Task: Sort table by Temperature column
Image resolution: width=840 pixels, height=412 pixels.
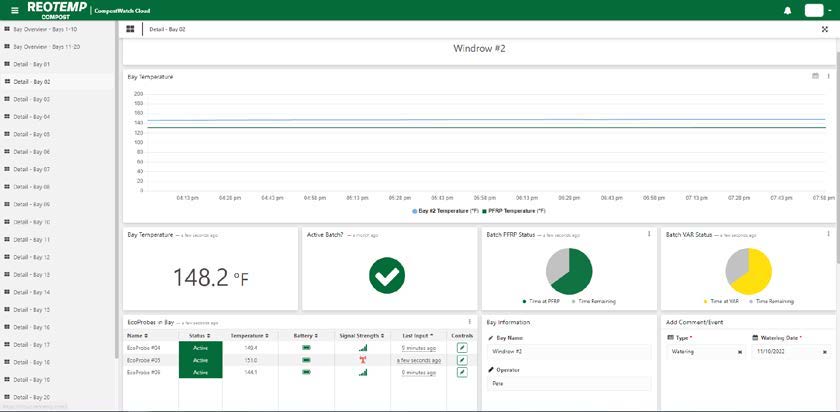Action: point(250,335)
